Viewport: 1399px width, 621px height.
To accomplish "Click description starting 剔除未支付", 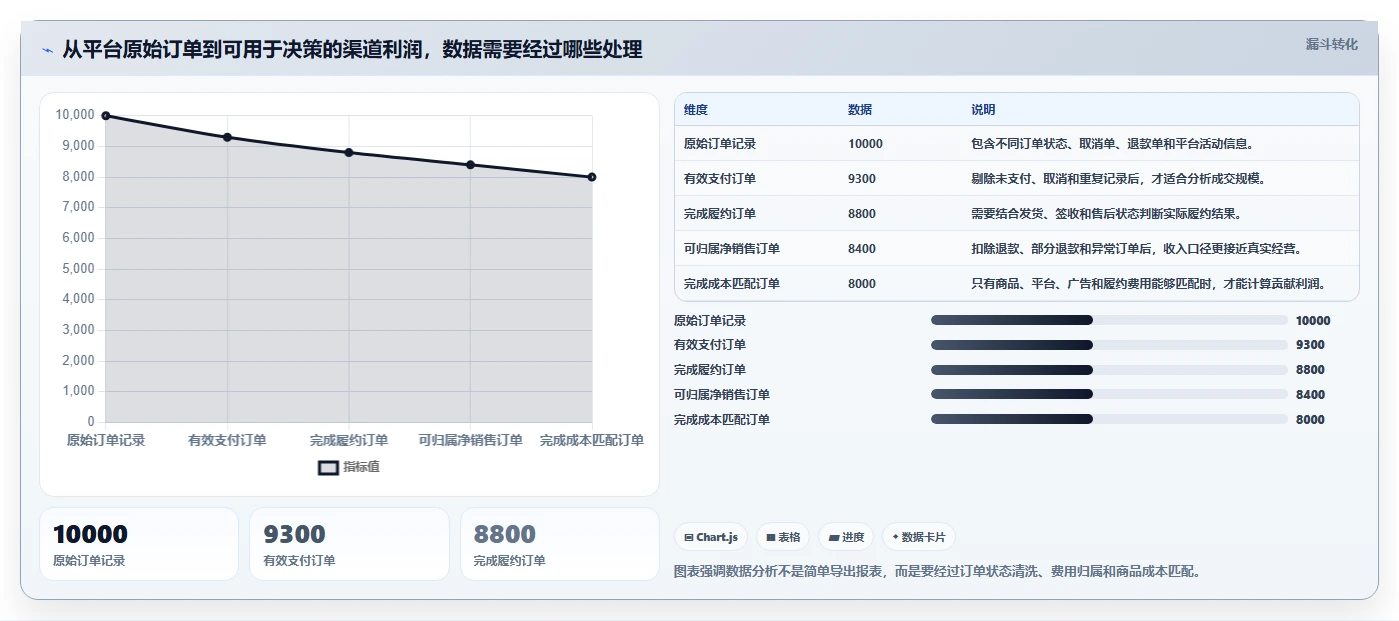I will [1119, 179].
